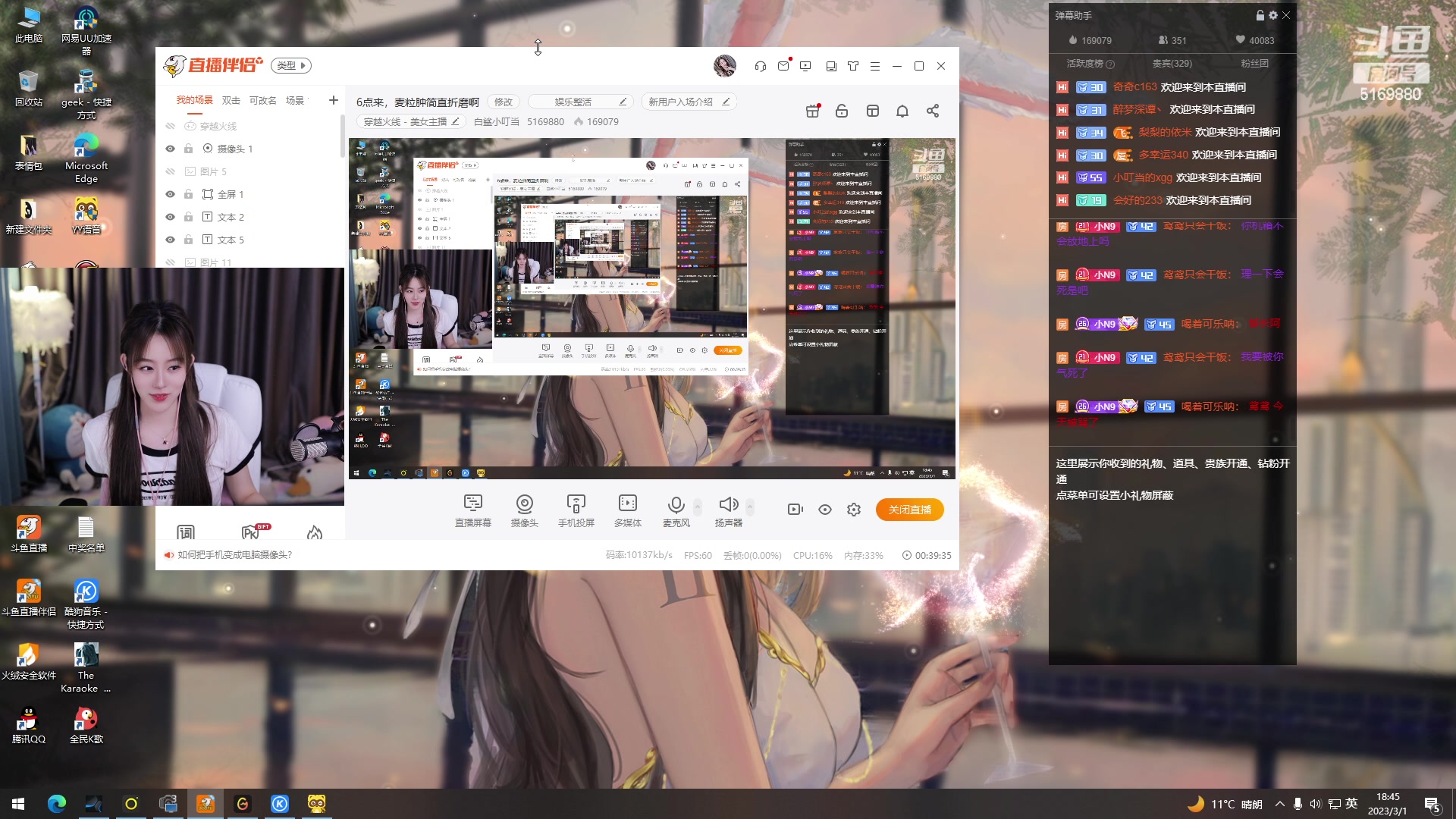Click the taskbar volume icon

1316,804
